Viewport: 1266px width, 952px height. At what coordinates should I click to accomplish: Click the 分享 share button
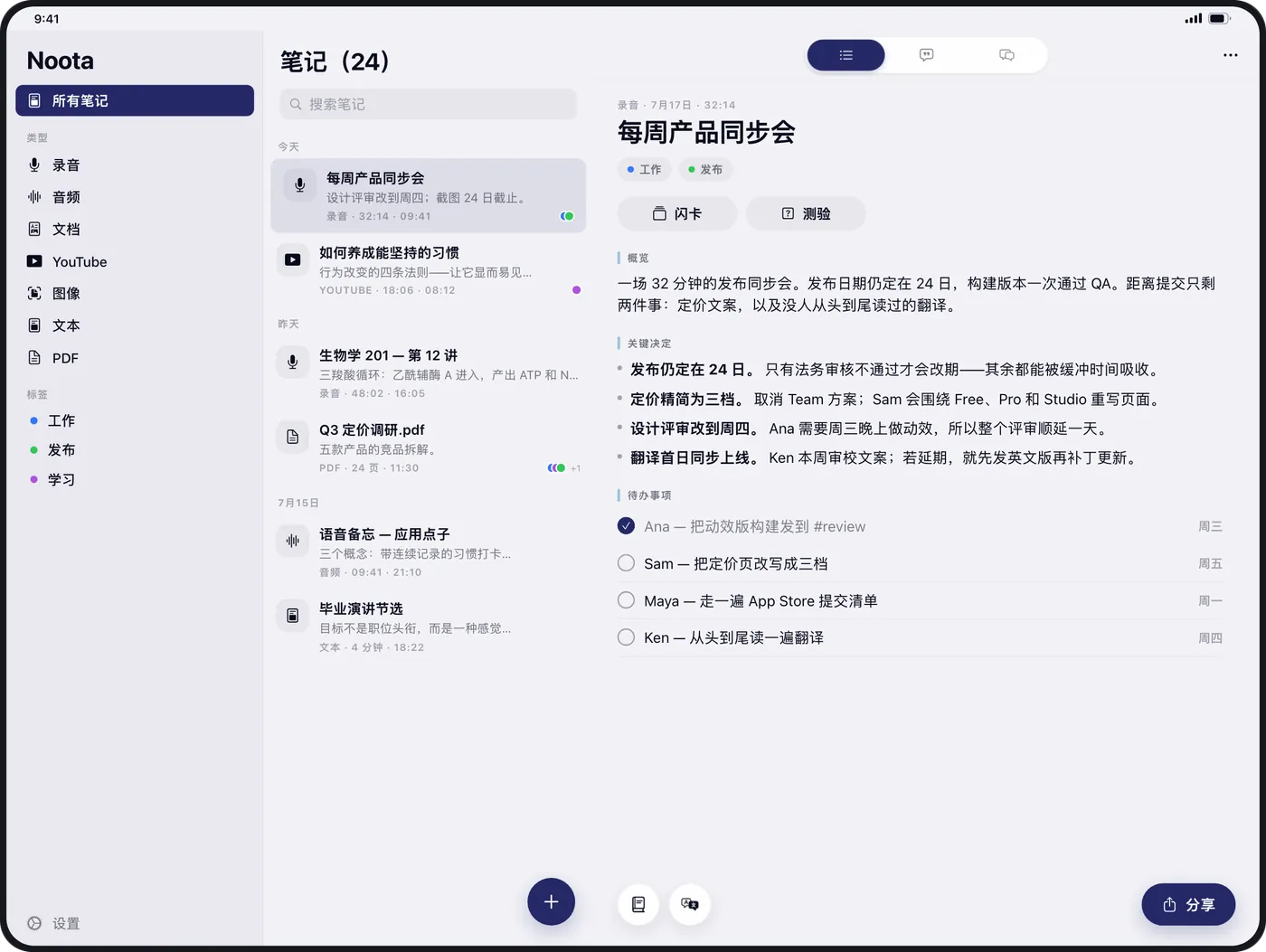1188,904
